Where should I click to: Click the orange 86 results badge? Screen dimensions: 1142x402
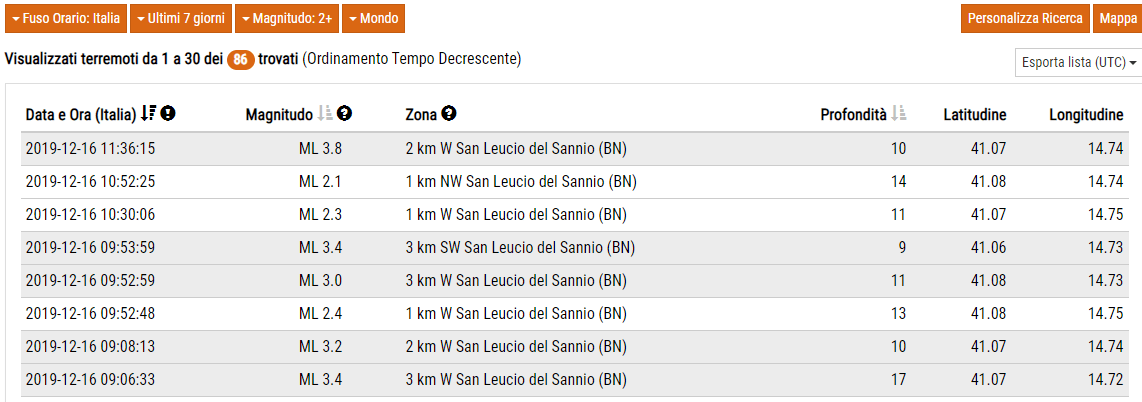[x=240, y=60]
